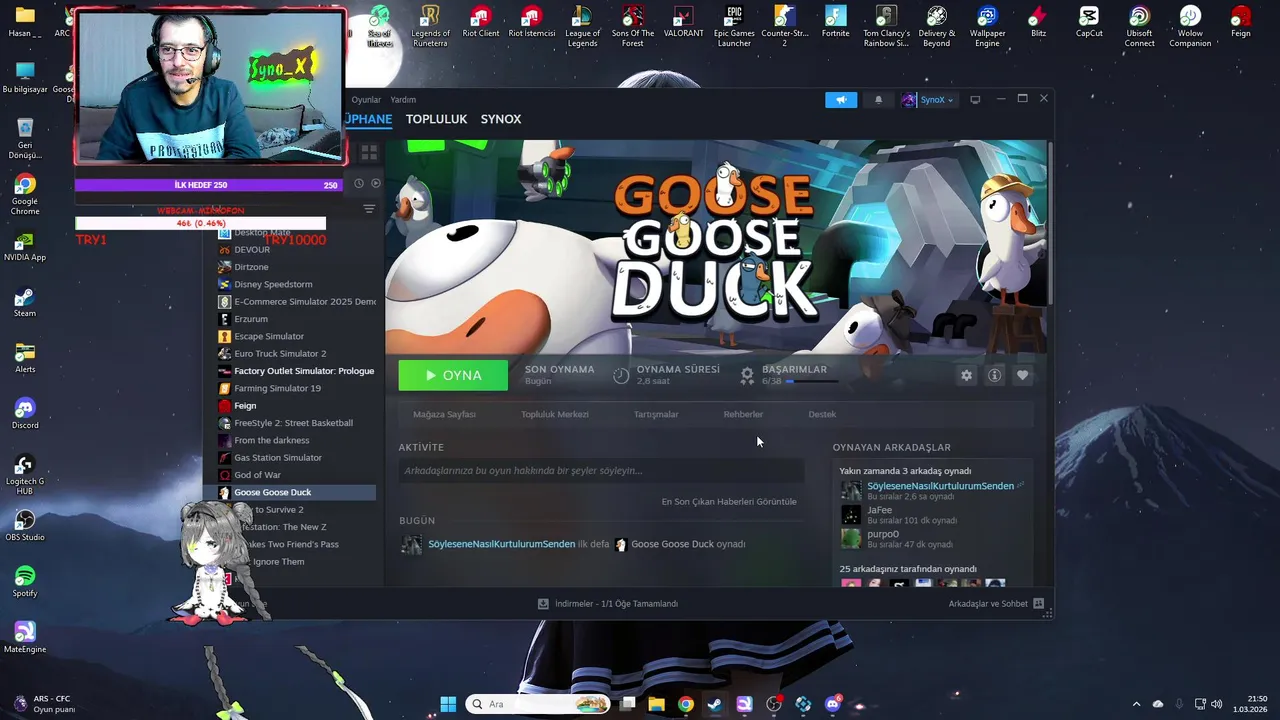Open Logitech G HUB desktop icon
This screenshot has height=720, width=1280.
[x=25, y=474]
